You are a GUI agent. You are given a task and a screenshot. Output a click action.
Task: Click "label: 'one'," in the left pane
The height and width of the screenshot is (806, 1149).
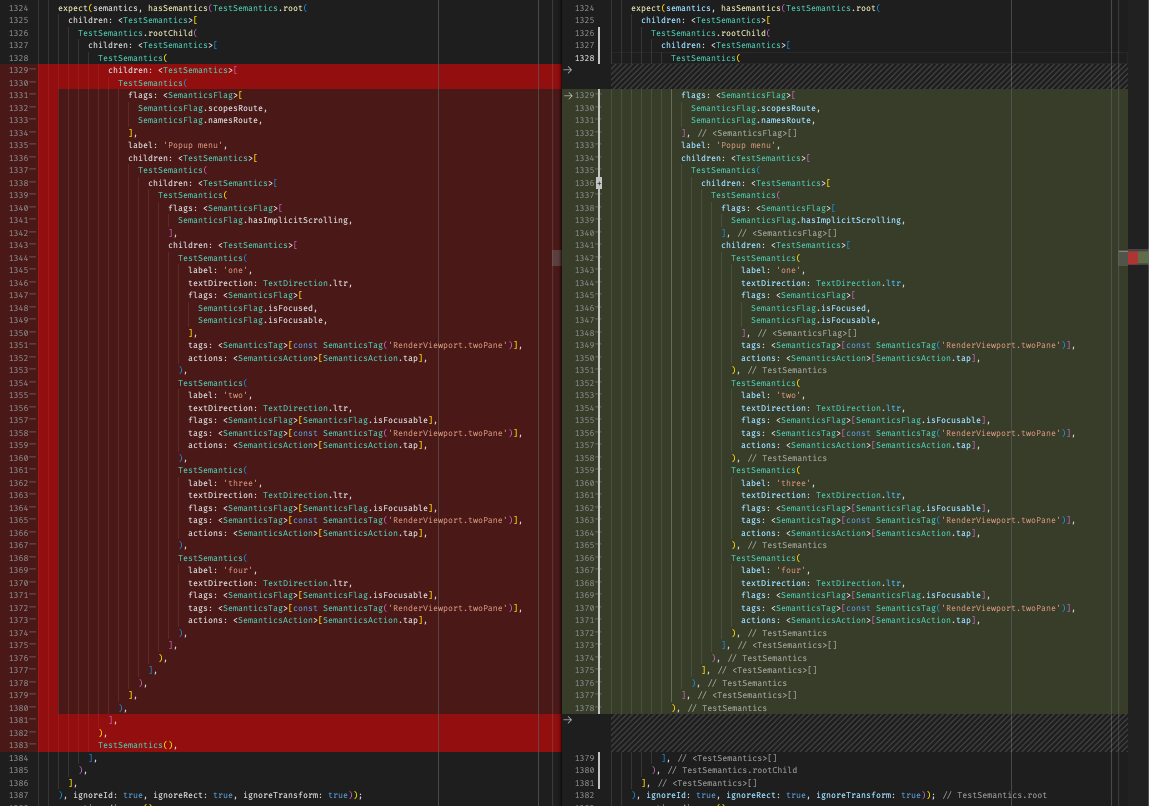(x=220, y=270)
